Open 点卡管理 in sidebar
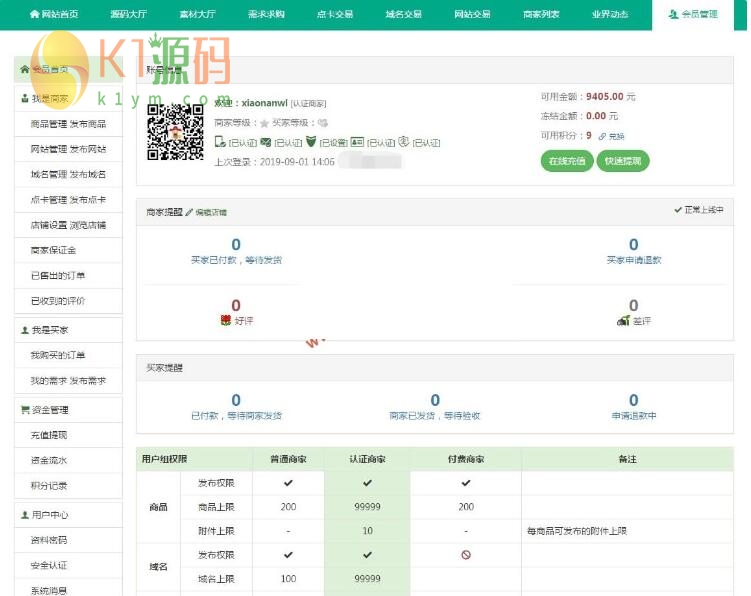751x596 pixels. point(49,200)
